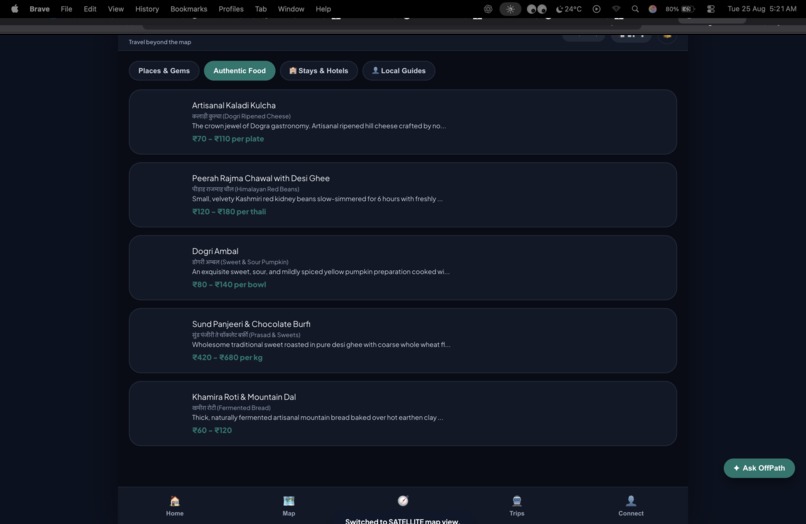The width and height of the screenshot is (806, 524).
Task: Click the Khamira Roti & Mountain Dal title
Action: pos(244,397)
